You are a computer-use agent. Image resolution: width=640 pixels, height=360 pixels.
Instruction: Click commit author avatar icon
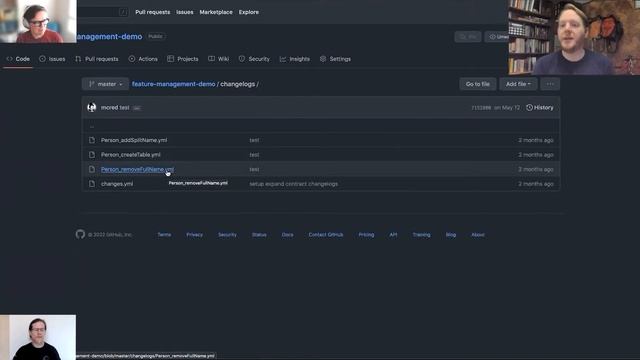(92, 107)
